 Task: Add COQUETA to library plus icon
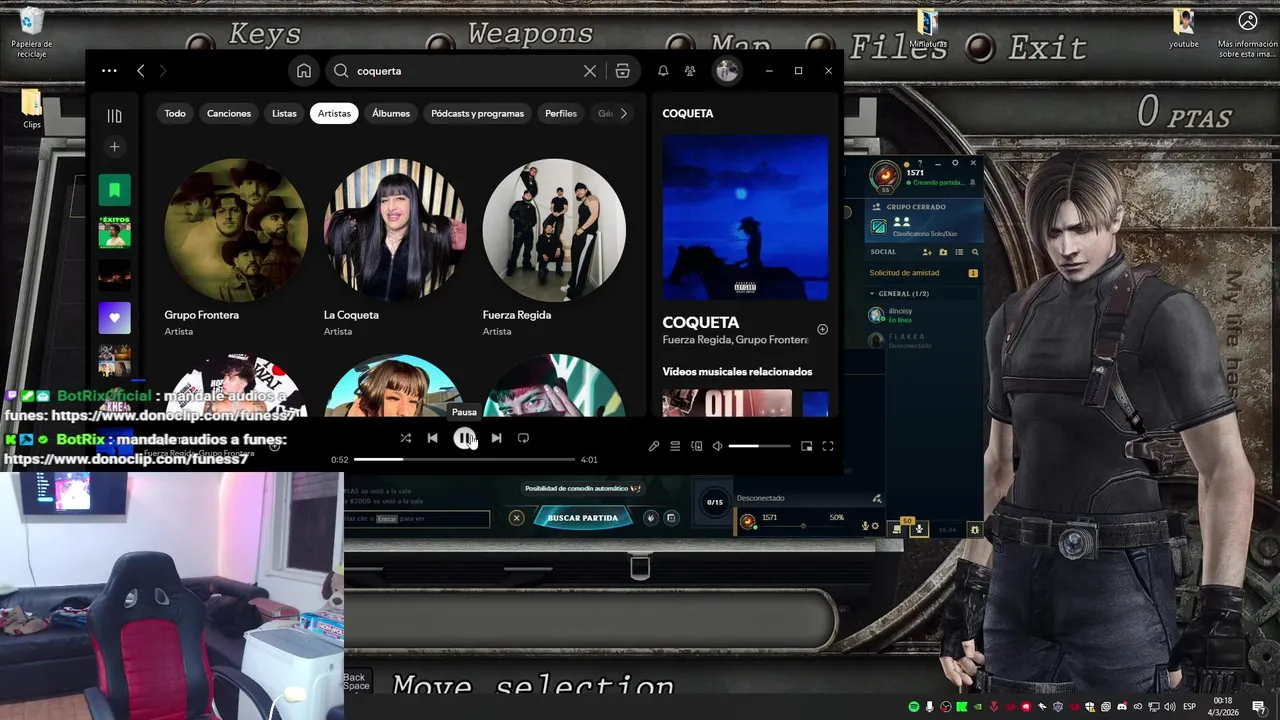tap(822, 329)
